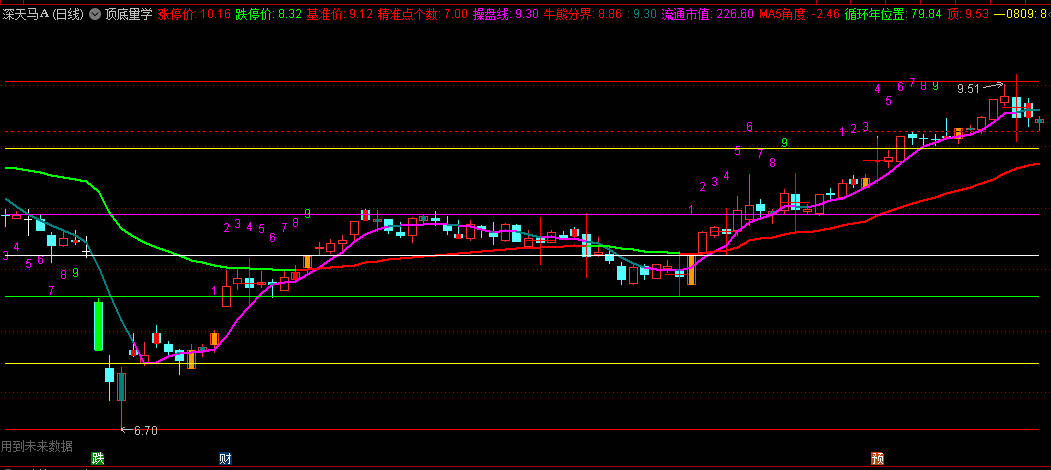Click the 张停价: 10.16 value
This screenshot has width=1051, height=470.
click(194, 13)
